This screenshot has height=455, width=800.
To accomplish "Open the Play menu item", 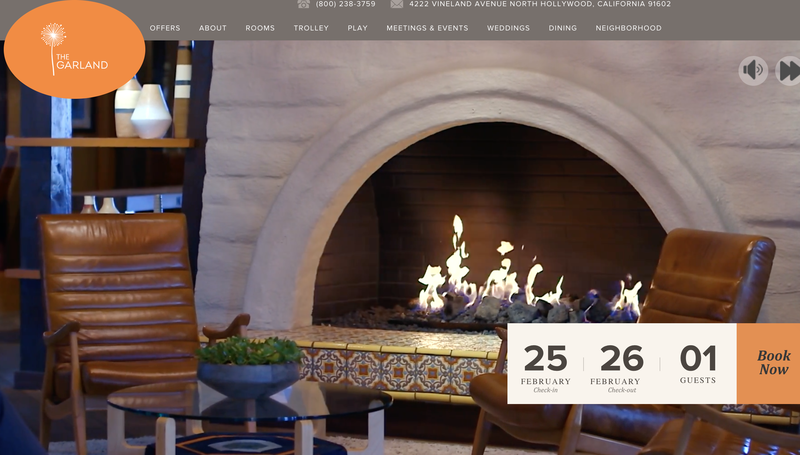I will coord(358,28).
